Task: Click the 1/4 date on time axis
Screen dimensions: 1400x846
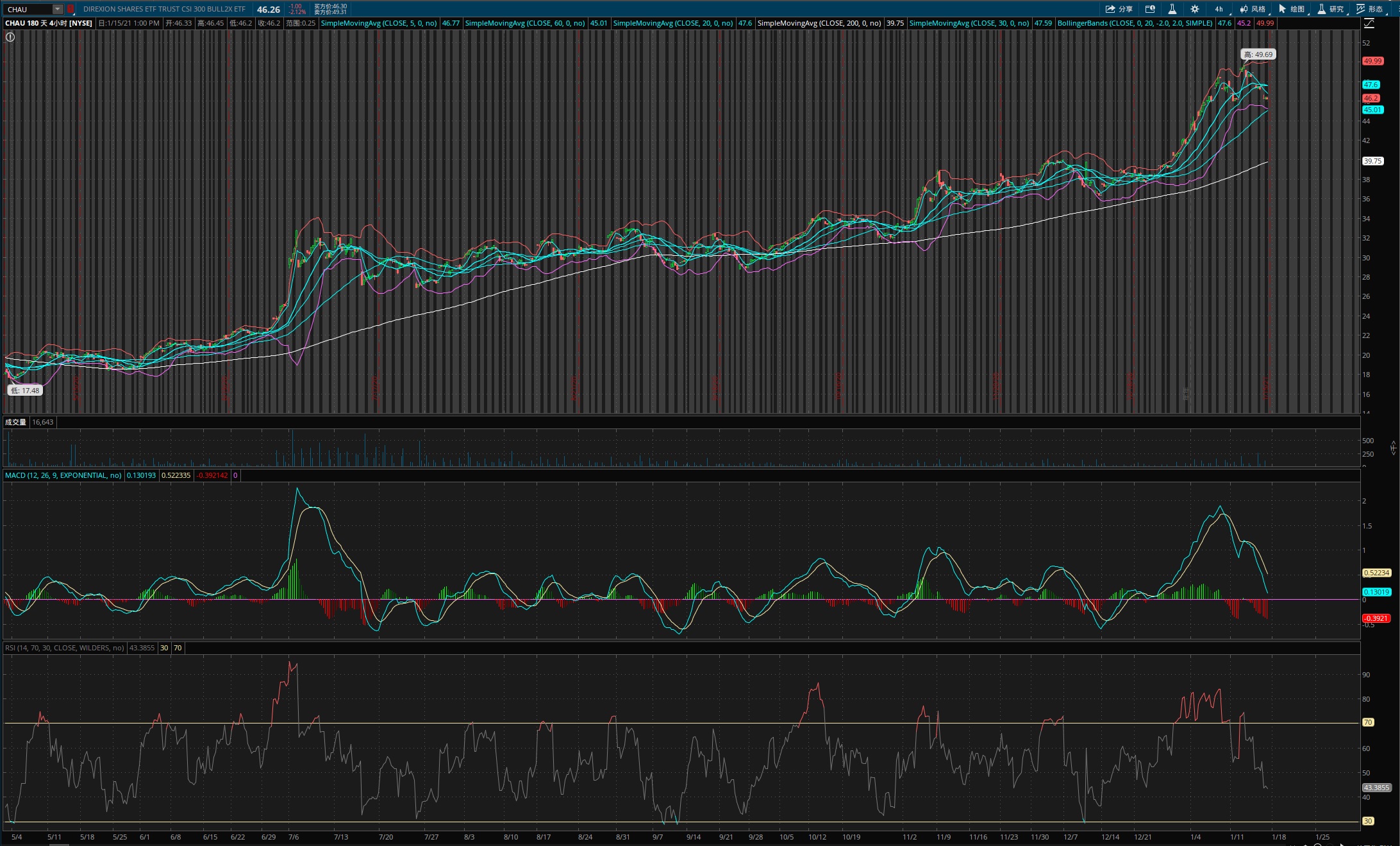Action: point(1196,837)
